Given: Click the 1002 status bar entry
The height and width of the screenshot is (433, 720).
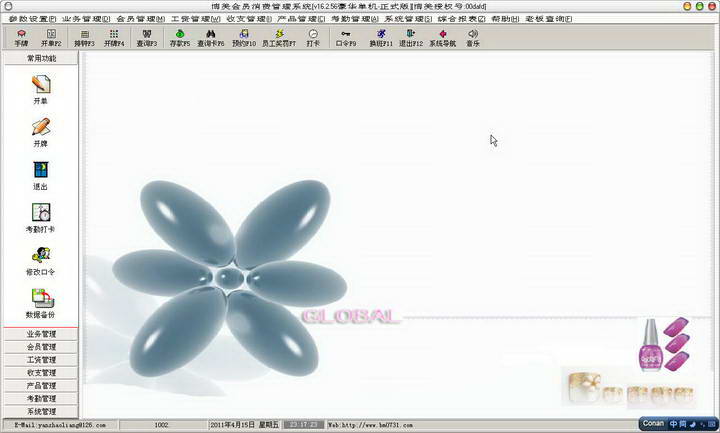Looking at the screenshot, I should 161,425.
